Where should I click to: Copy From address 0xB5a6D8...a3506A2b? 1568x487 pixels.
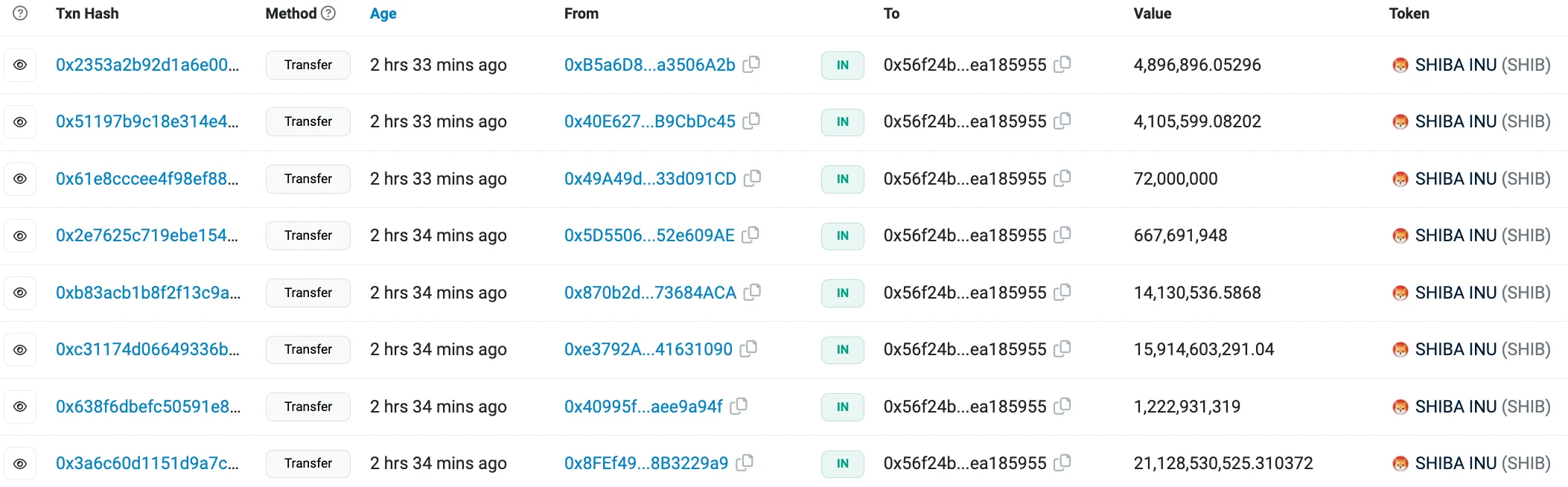752,64
